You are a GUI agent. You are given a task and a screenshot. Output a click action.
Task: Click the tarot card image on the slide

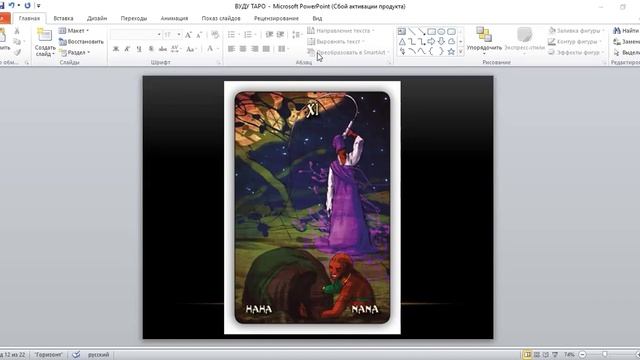[x=312, y=207]
